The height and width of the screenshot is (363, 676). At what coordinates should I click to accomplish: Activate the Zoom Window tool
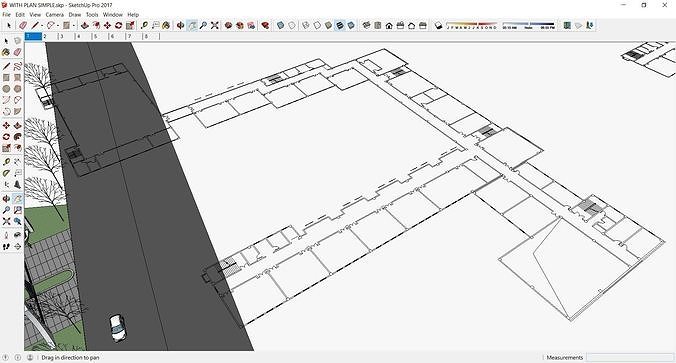(x=17, y=210)
